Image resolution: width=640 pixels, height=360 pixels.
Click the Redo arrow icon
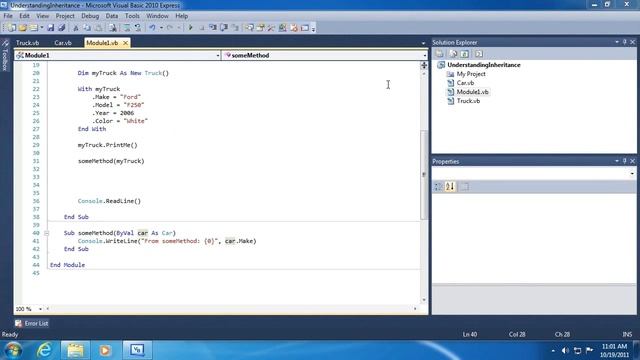point(169,28)
